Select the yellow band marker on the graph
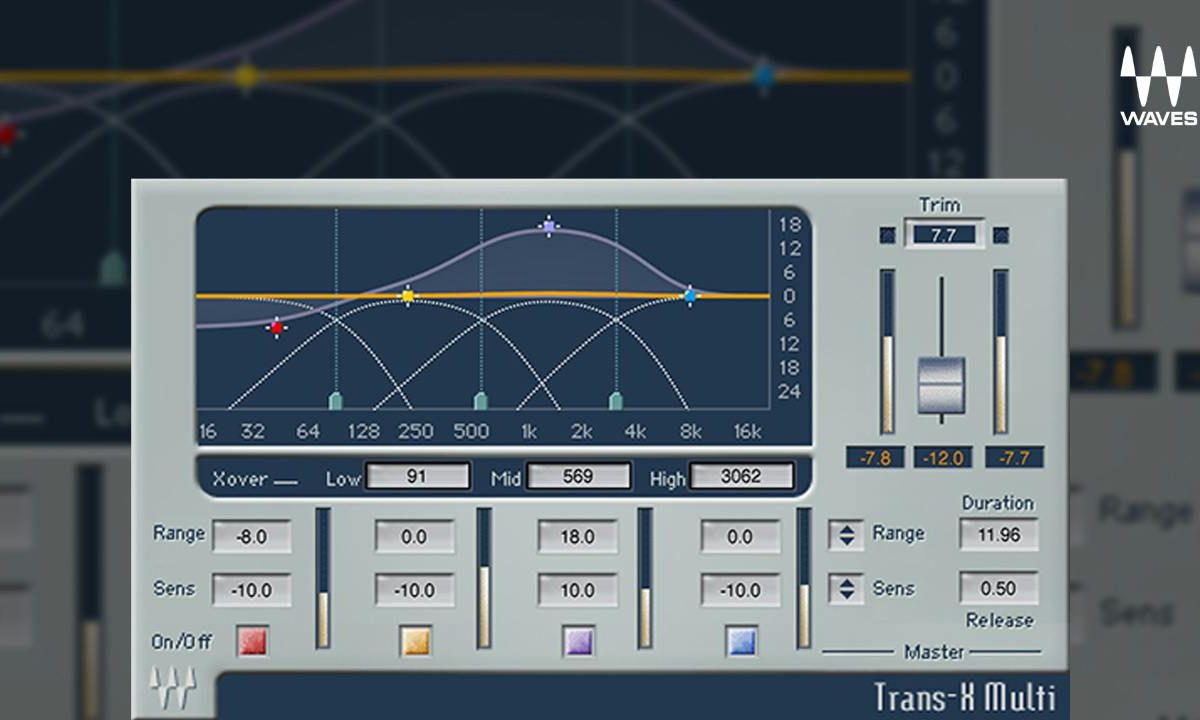1200x720 pixels. (408, 295)
